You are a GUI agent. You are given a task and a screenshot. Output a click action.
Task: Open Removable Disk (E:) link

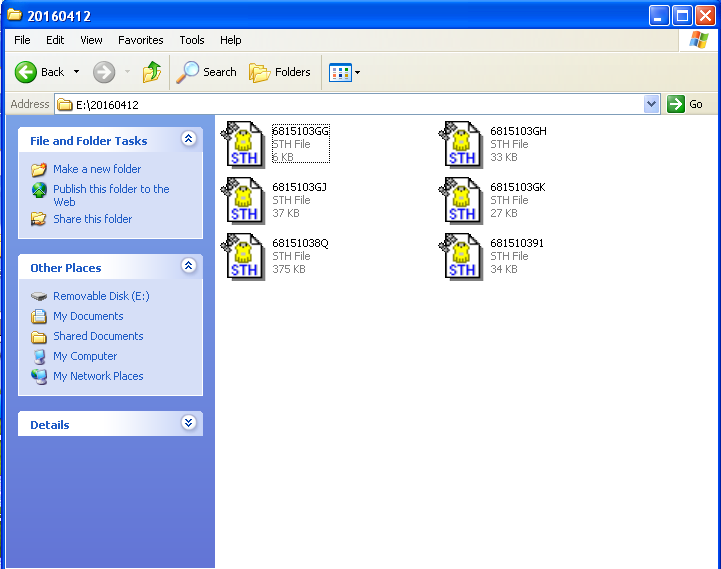point(101,296)
